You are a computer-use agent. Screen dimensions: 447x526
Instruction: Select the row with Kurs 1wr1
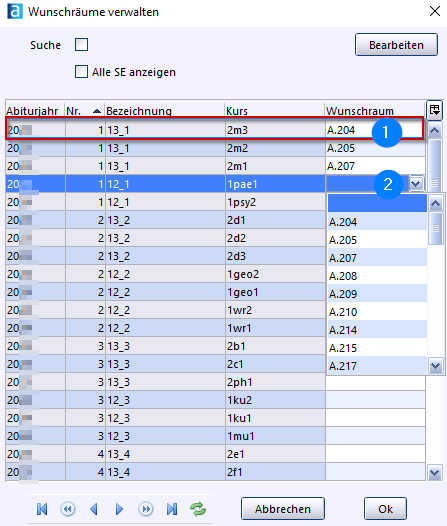(166, 328)
